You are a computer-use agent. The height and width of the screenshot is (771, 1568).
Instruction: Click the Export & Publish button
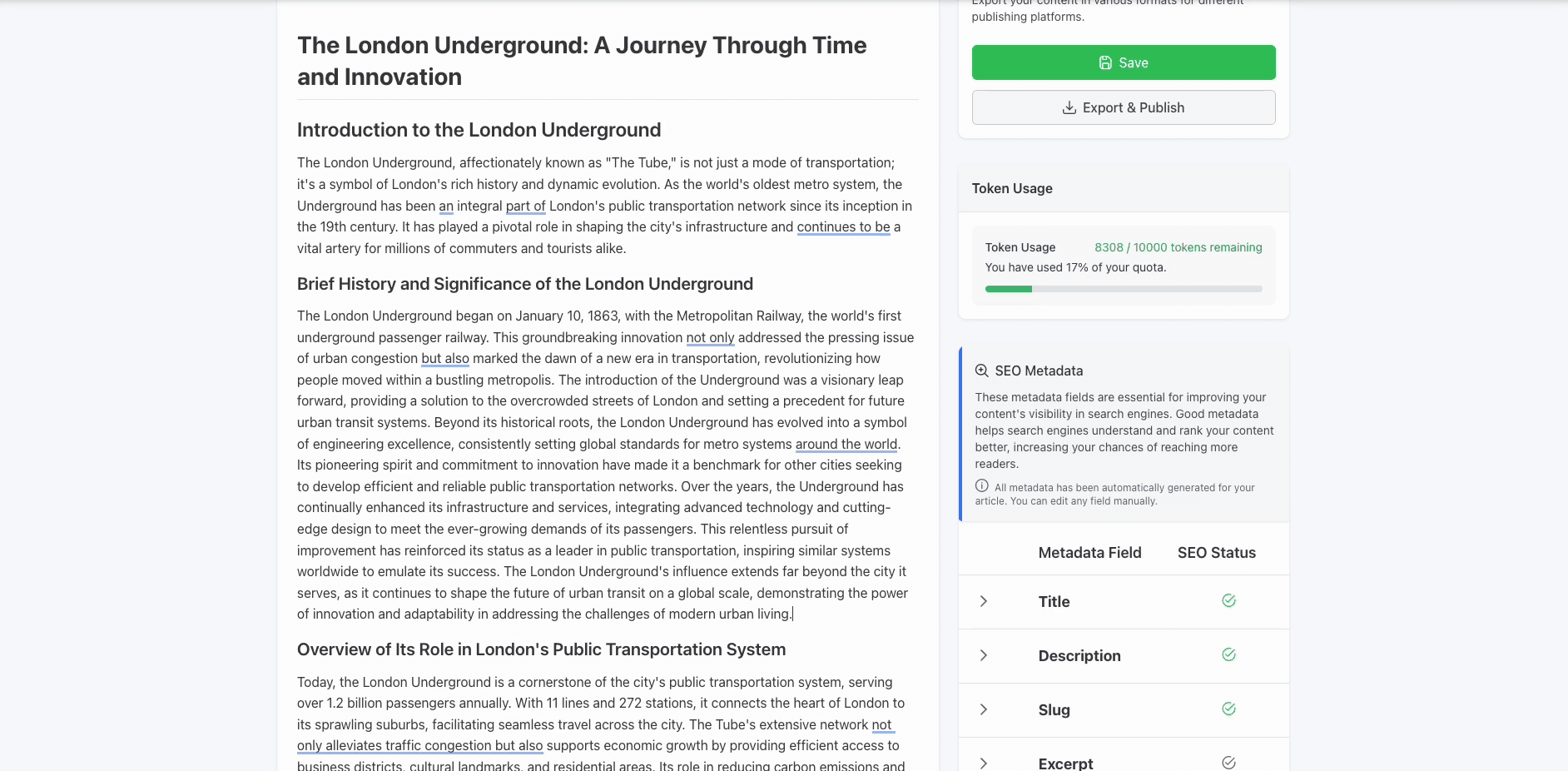click(1123, 107)
